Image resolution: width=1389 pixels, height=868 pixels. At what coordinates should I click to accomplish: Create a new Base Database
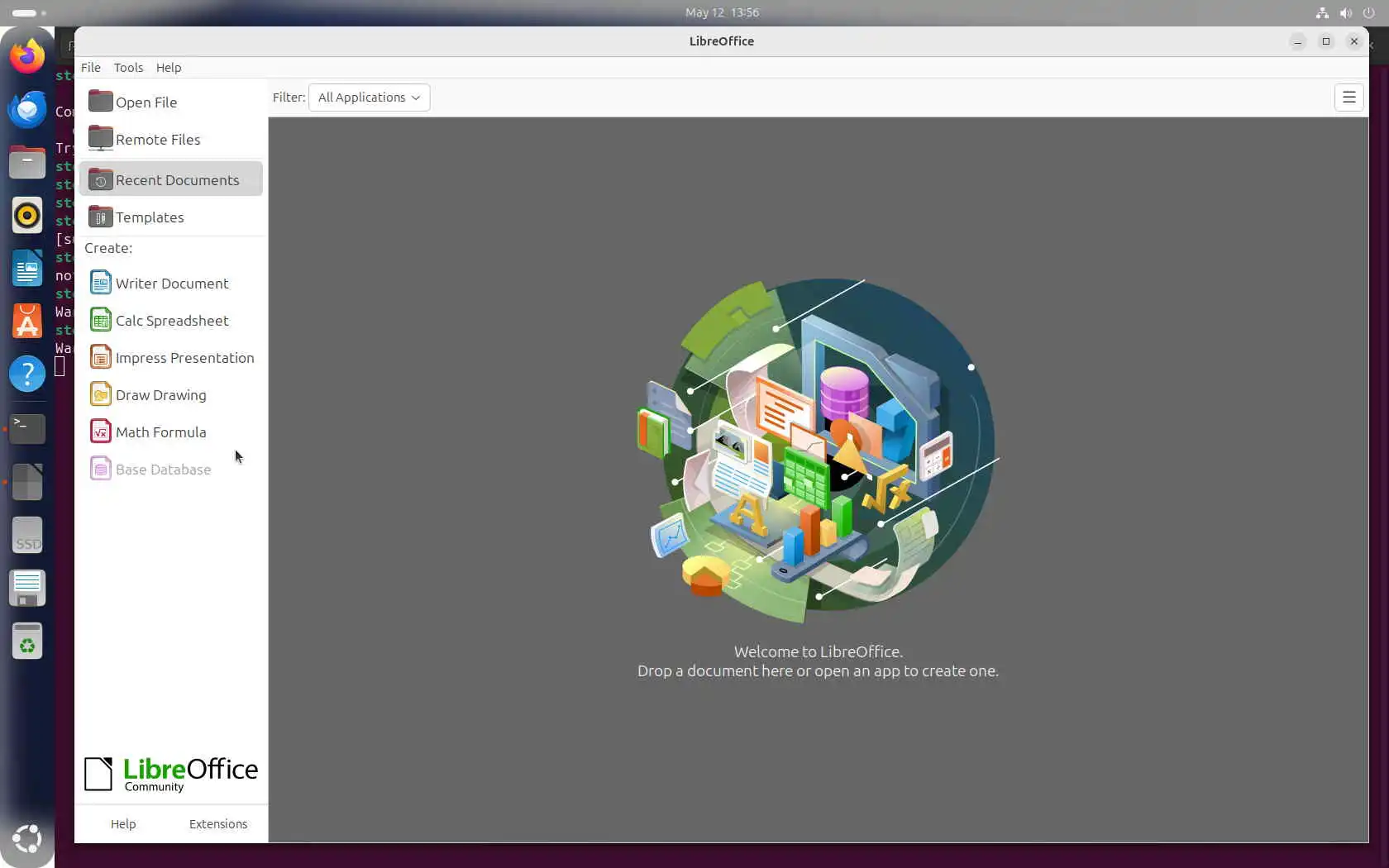click(171, 469)
